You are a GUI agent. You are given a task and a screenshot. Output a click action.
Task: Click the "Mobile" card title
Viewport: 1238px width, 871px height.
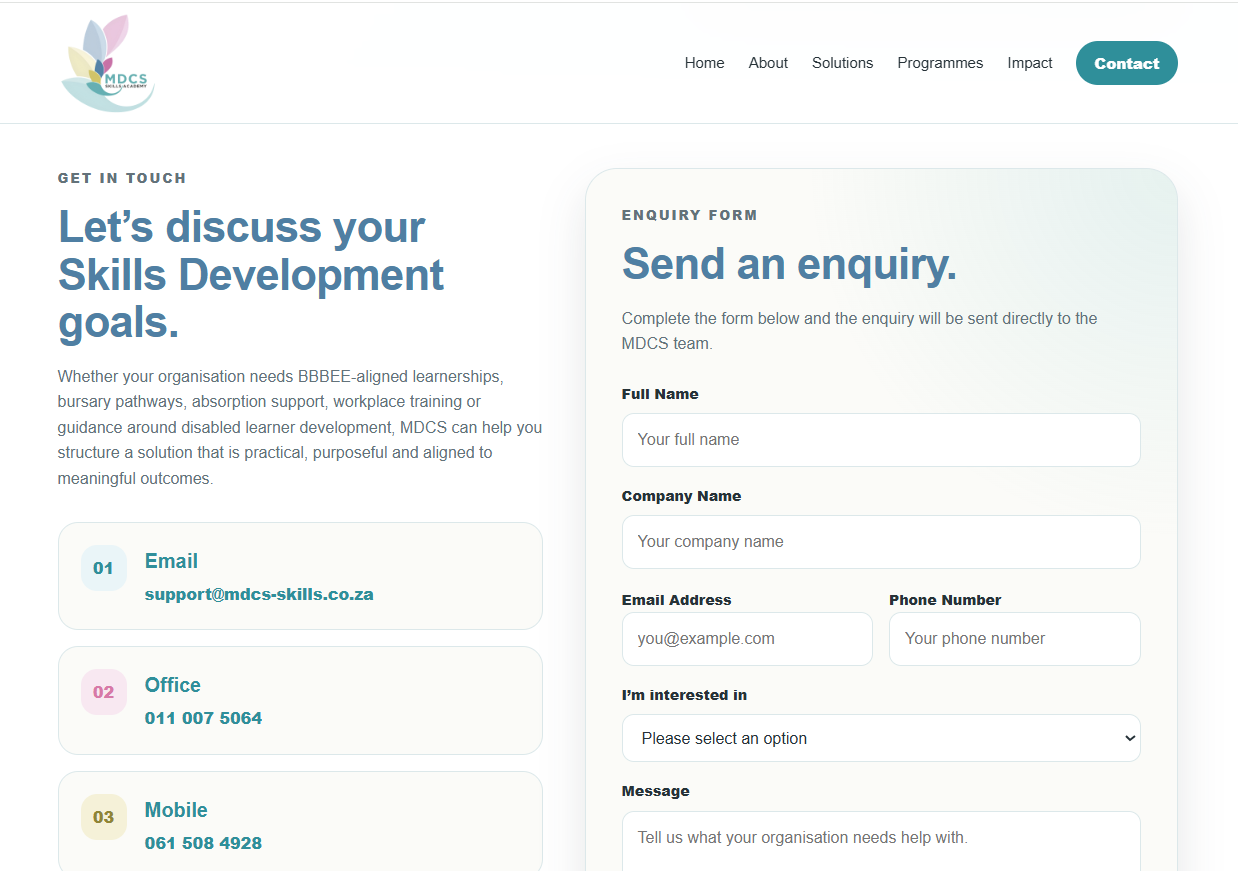[176, 810]
